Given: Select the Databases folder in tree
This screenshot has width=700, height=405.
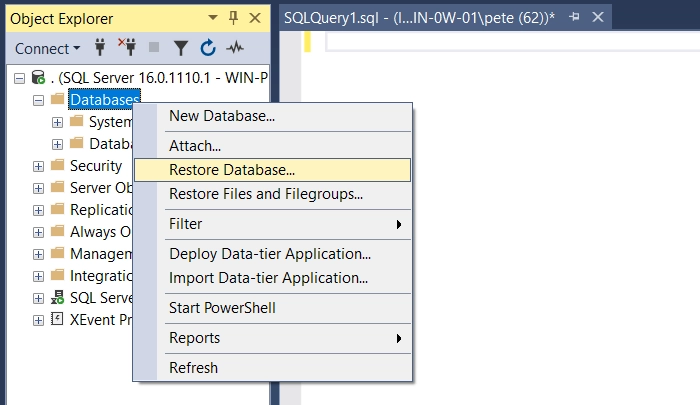Looking at the screenshot, I should [x=104, y=100].
